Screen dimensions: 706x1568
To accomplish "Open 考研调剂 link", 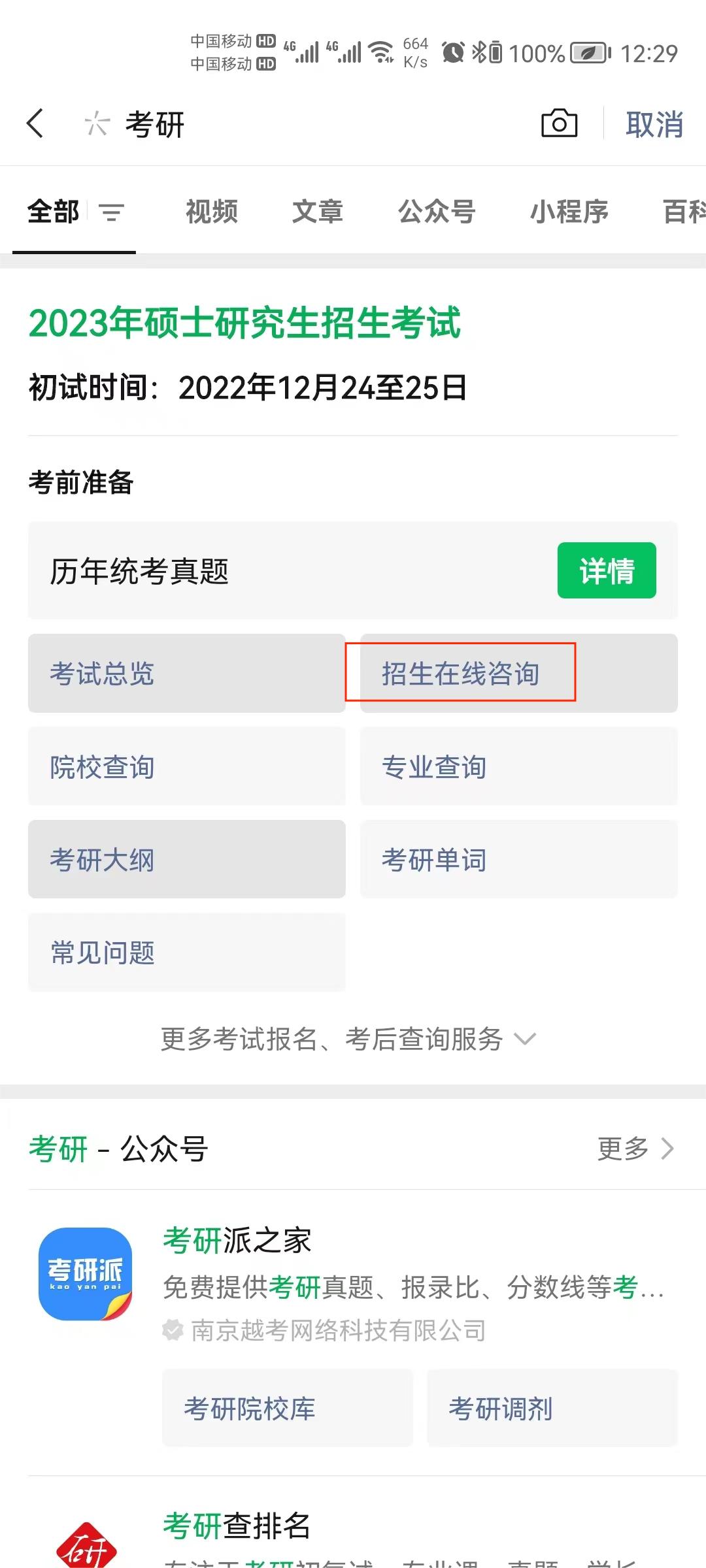I will coord(552,1408).
